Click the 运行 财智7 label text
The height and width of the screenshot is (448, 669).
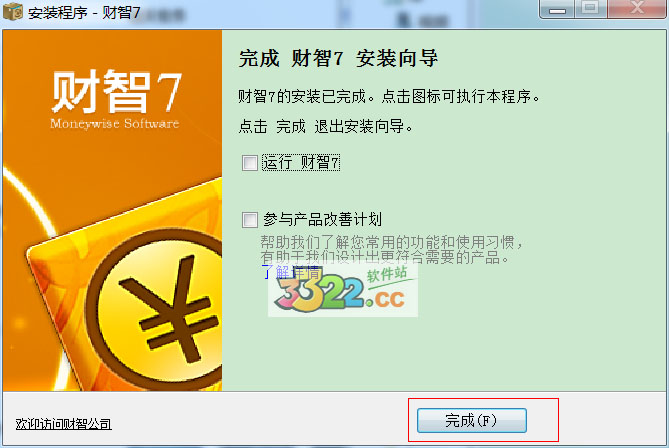point(301,163)
